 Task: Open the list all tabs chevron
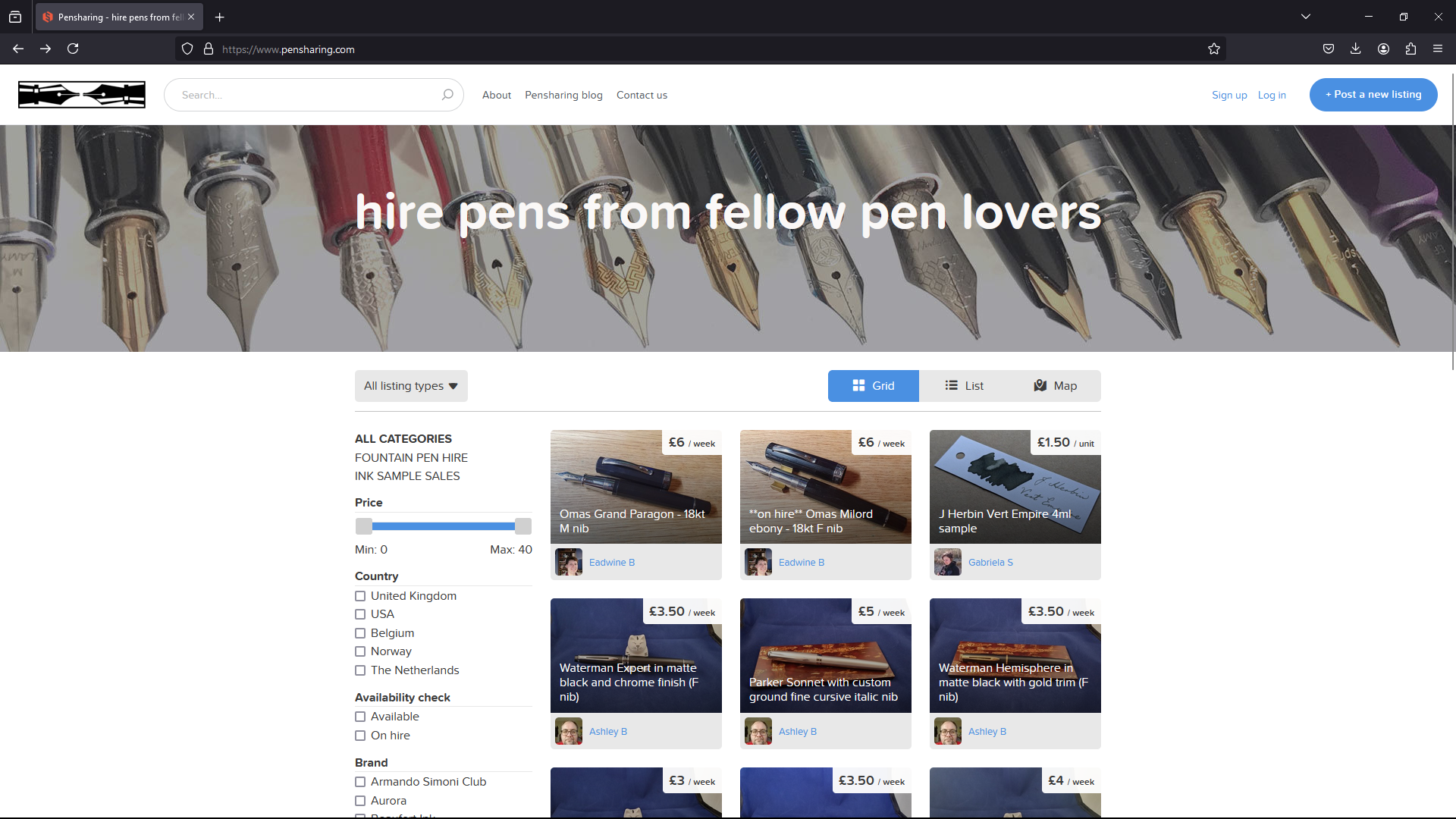pos(1306,16)
